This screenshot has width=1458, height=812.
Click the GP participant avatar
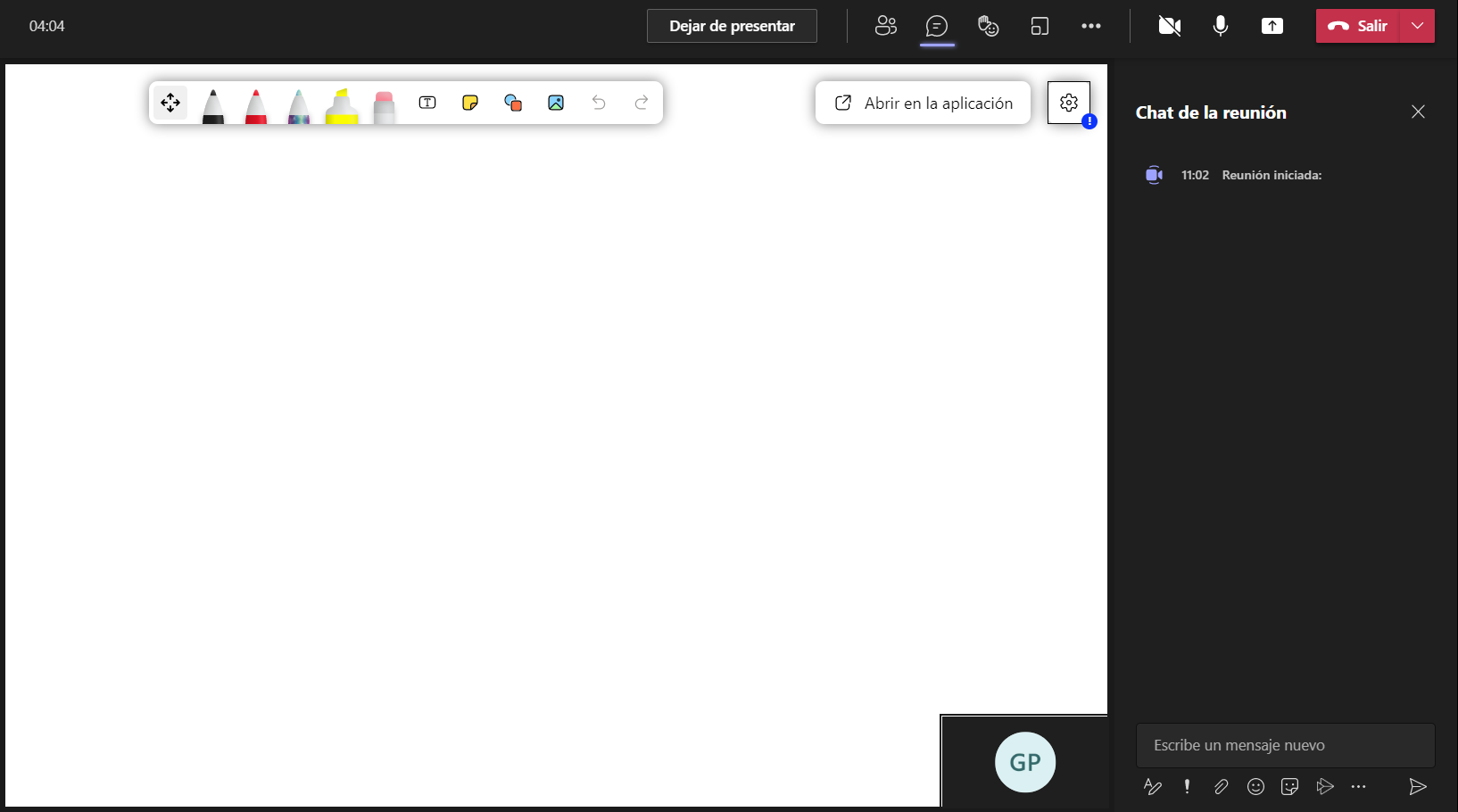[1025, 762]
